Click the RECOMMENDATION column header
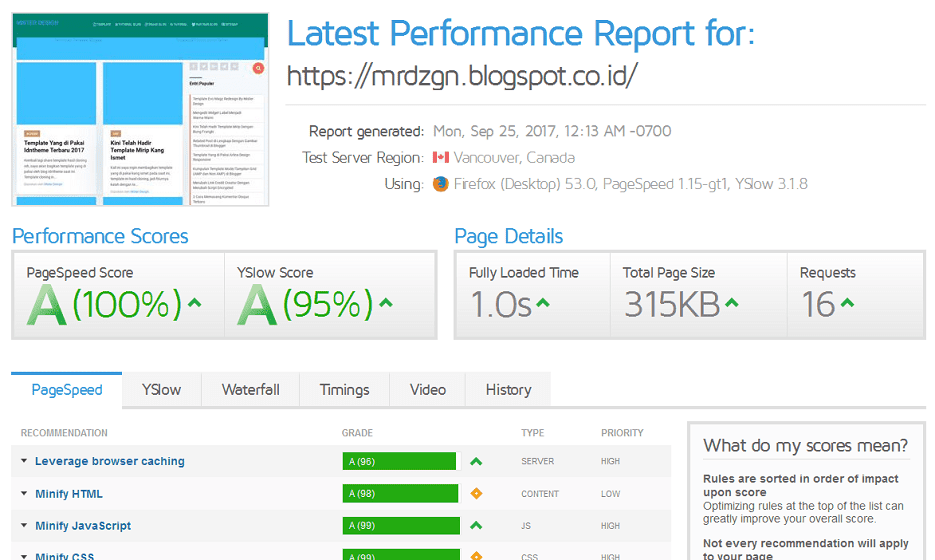This screenshot has width=935, height=560. [x=64, y=433]
